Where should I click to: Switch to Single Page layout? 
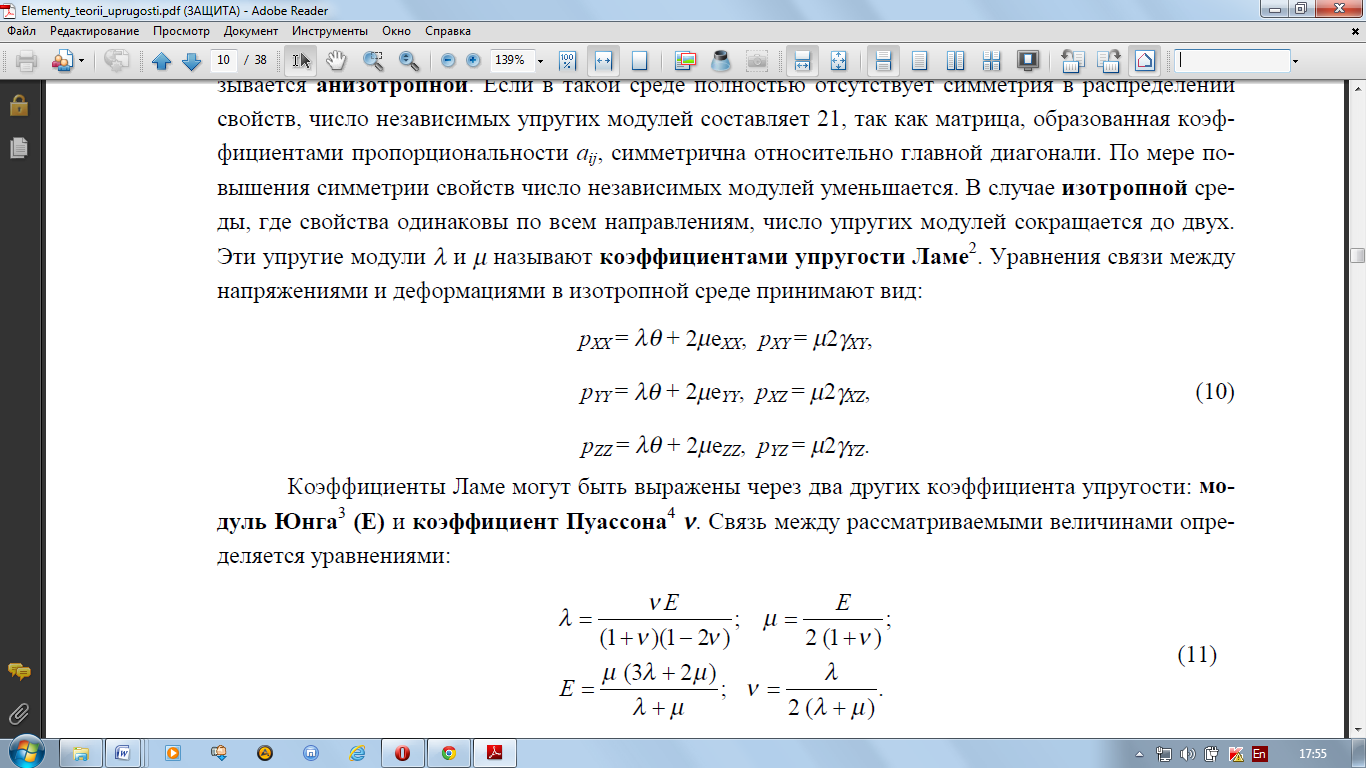920,60
